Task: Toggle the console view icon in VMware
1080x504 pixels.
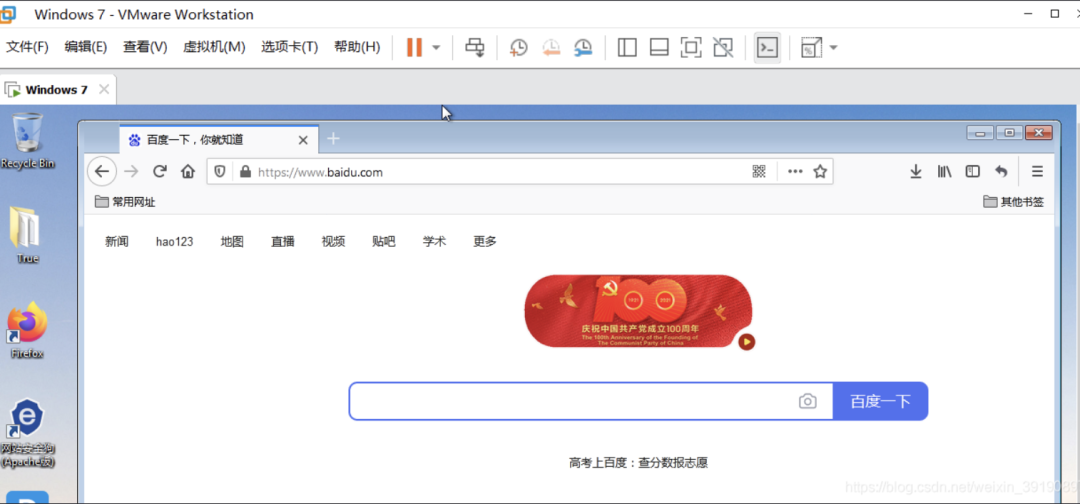Action: click(767, 48)
